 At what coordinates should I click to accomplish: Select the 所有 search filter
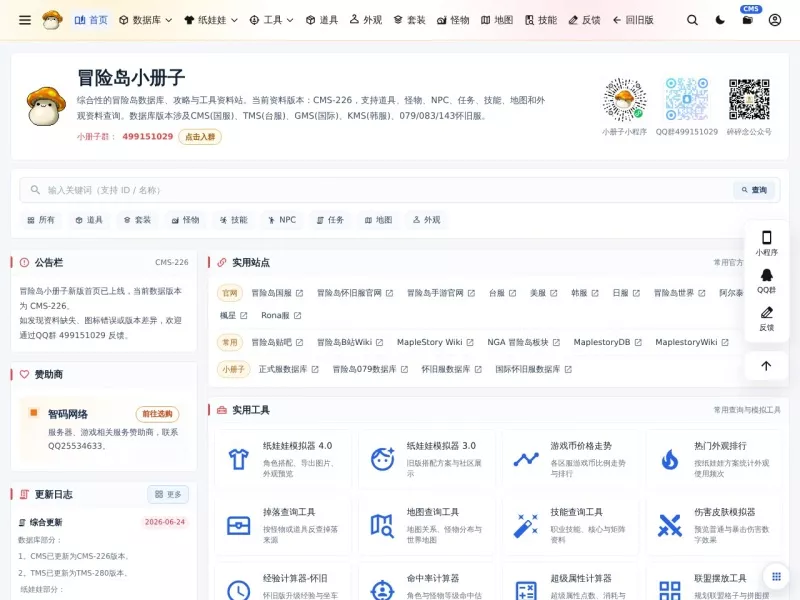pos(41,220)
